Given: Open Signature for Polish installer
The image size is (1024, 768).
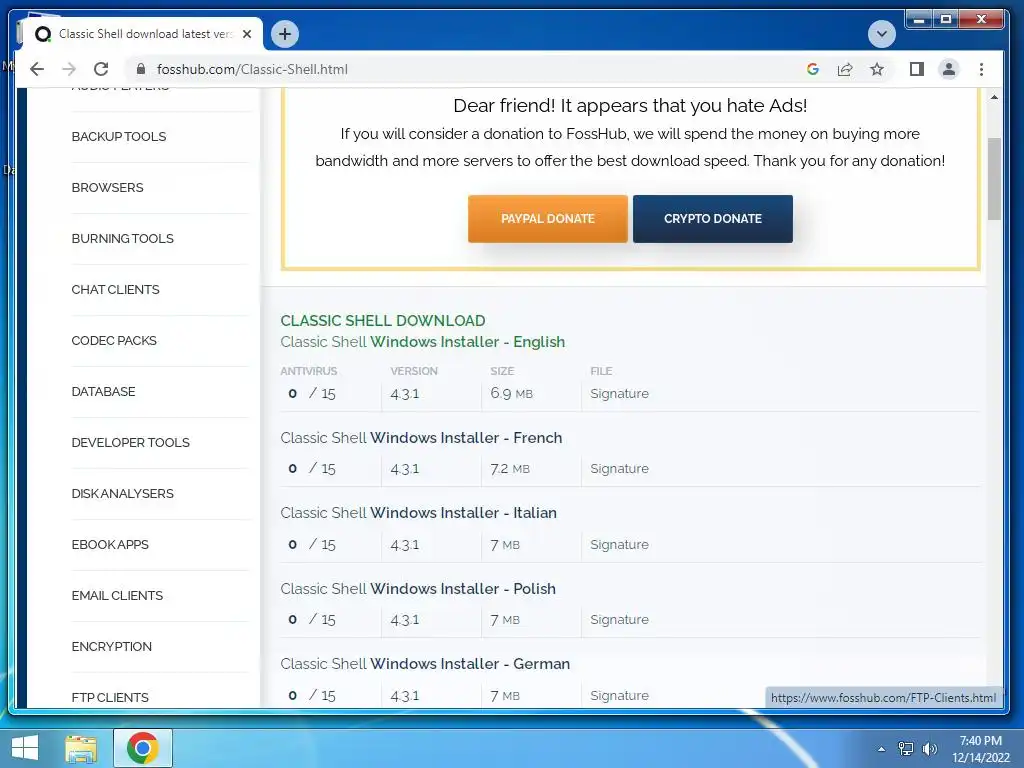Looking at the screenshot, I should pyautogui.click(x=619, y=619).
